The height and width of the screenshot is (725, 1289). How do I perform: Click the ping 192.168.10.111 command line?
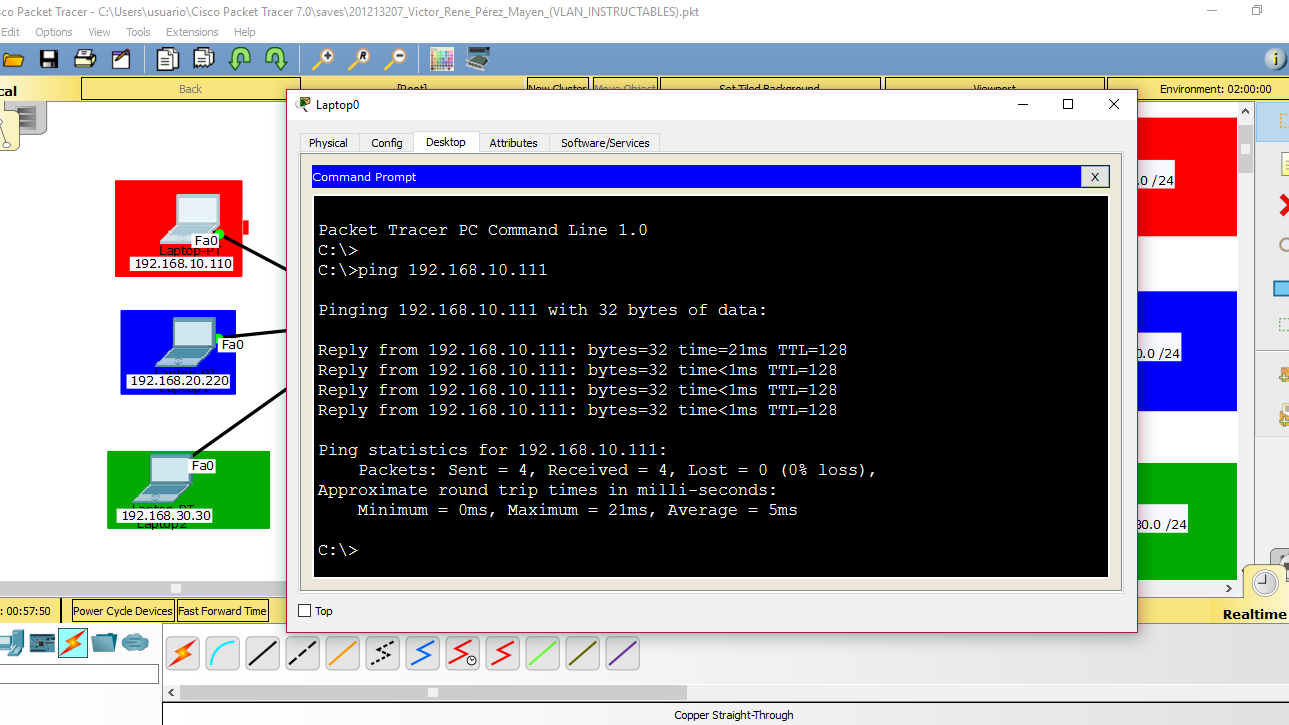click(432, 270)
